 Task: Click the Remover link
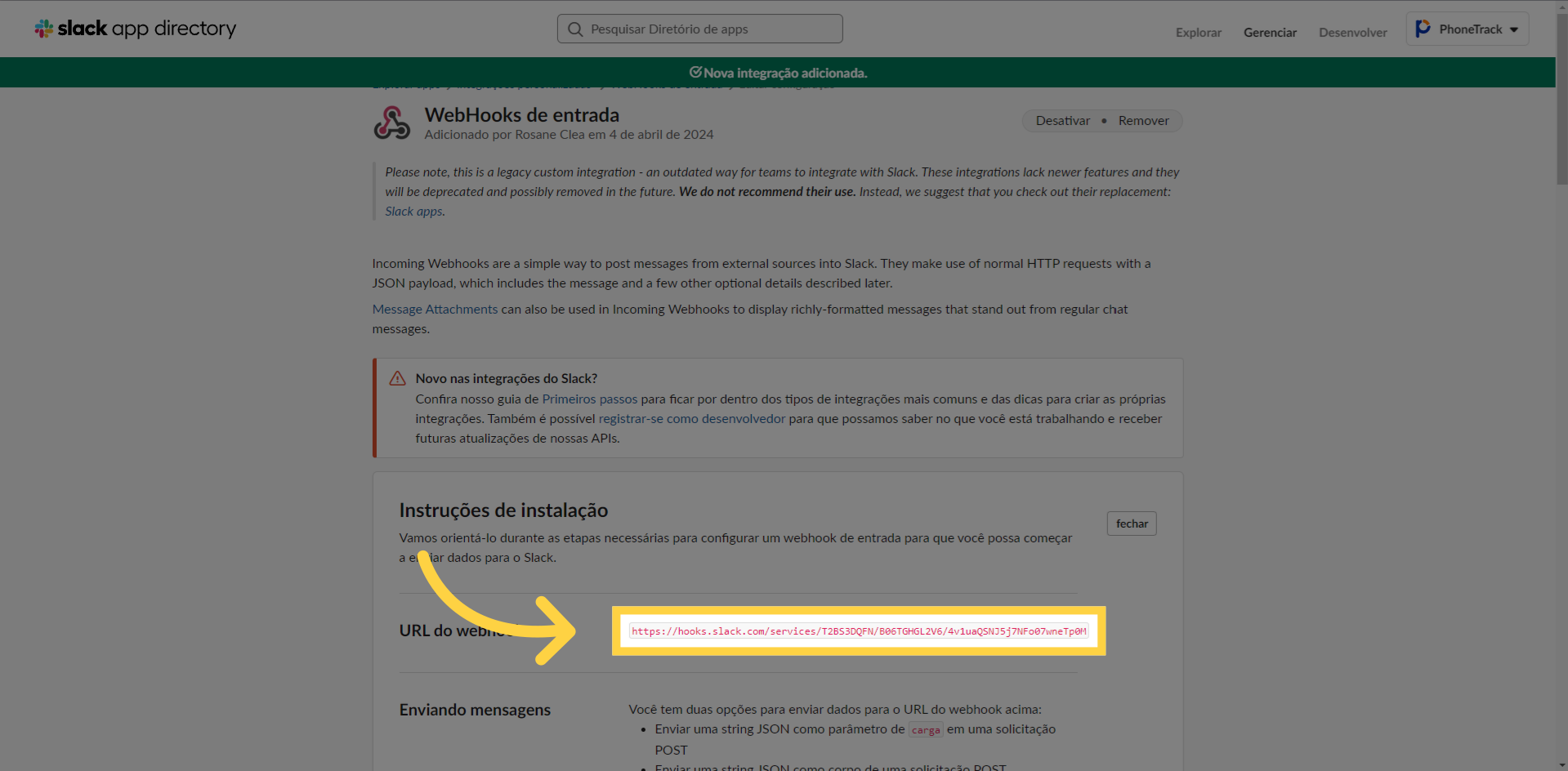coord(1143,121)
